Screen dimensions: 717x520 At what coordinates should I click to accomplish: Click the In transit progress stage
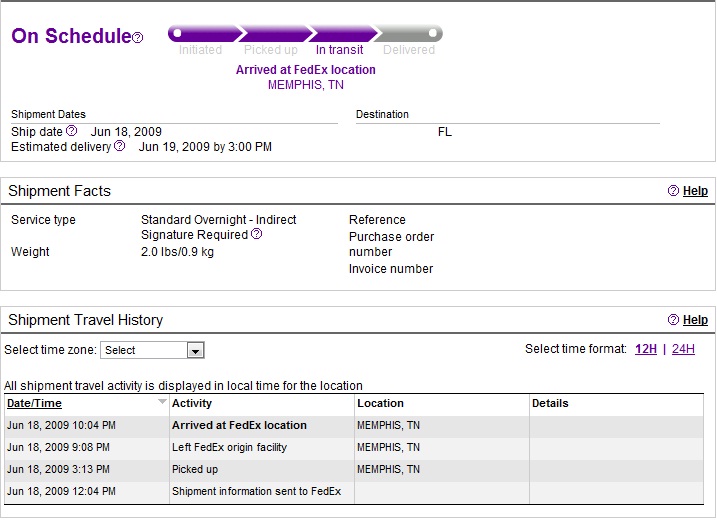pos(342,49)
